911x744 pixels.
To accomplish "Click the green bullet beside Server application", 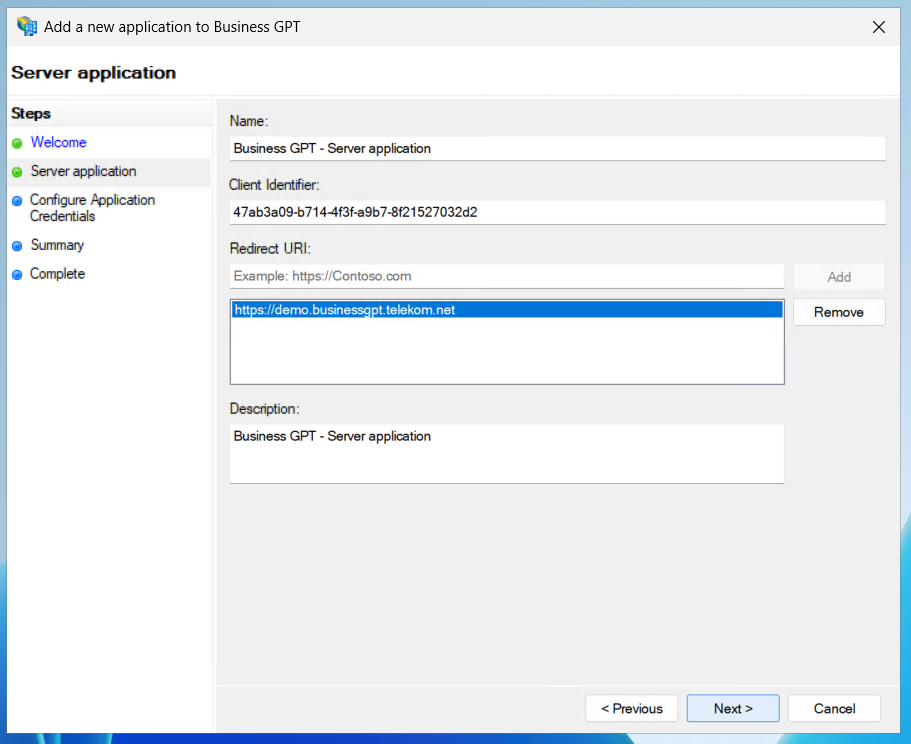I will [17, 172].
